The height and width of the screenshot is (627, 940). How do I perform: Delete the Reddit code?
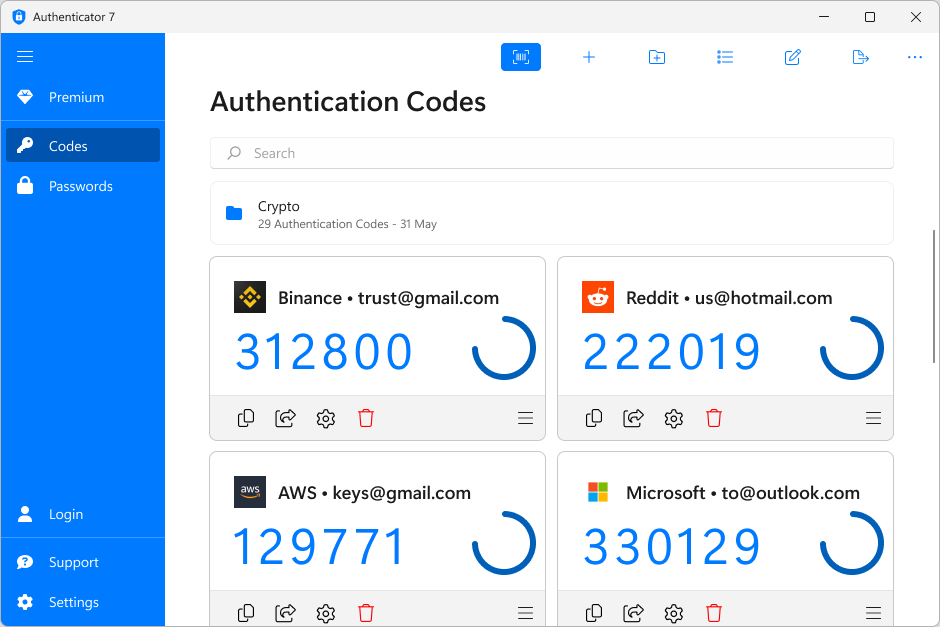(713, 418)
